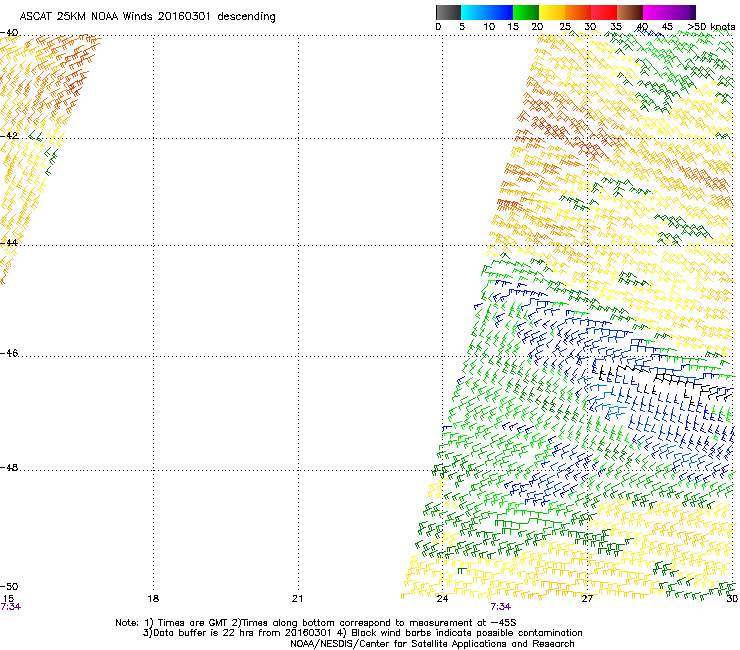Click the '0' label under the color bar
This screenshot has width=740, height=650.
[438, 27]
